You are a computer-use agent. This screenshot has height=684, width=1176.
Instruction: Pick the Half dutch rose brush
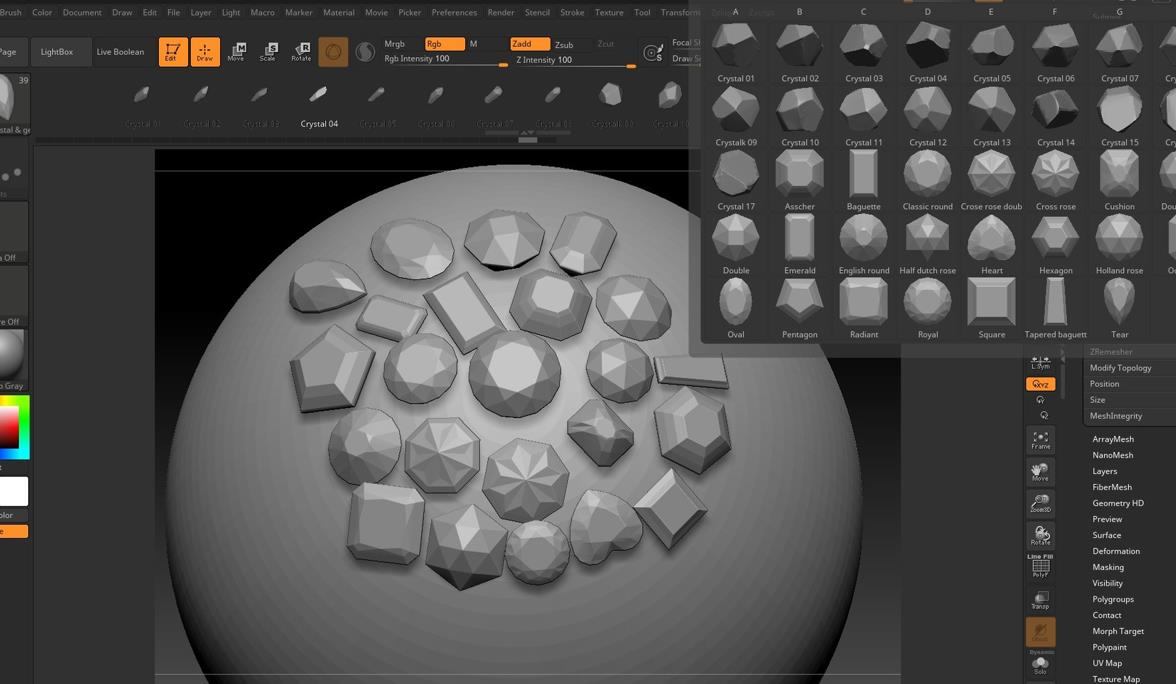tap(928, 244)
